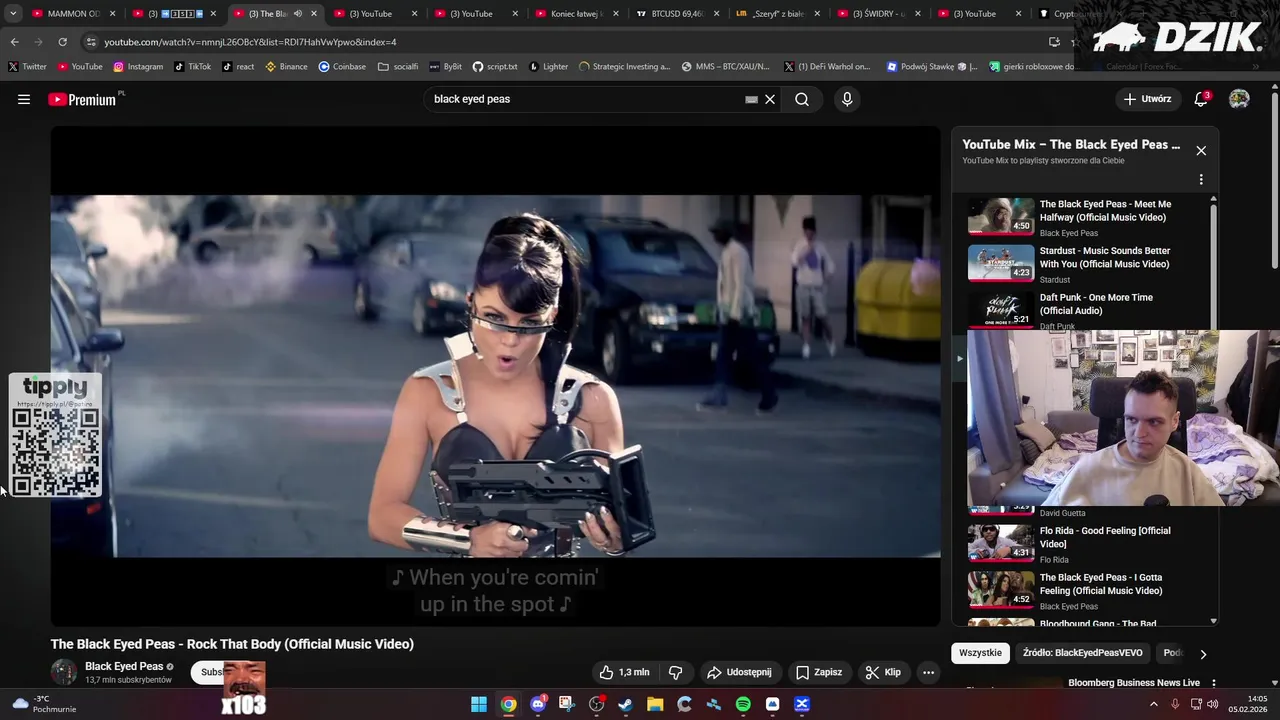
Task: Select the Wszystkie filter chip
Action: coord(980,653)
